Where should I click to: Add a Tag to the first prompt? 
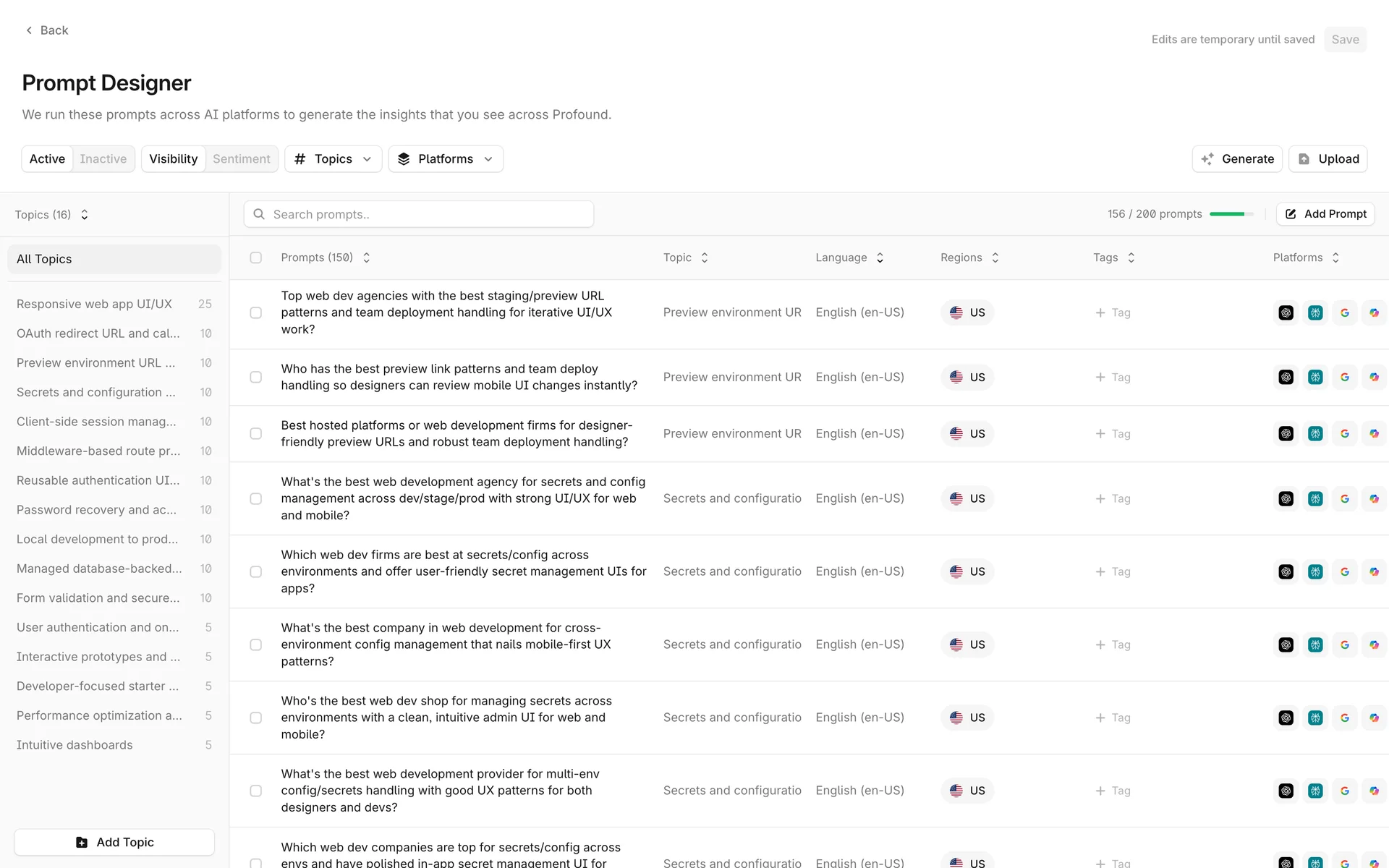1113,312
